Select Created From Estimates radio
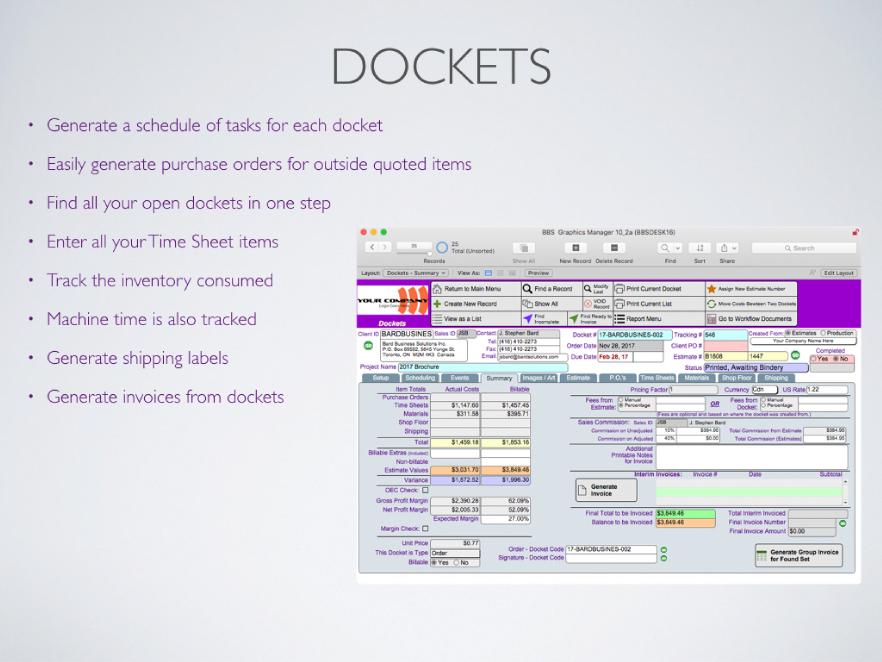882x662 pixels. [788, 334]
